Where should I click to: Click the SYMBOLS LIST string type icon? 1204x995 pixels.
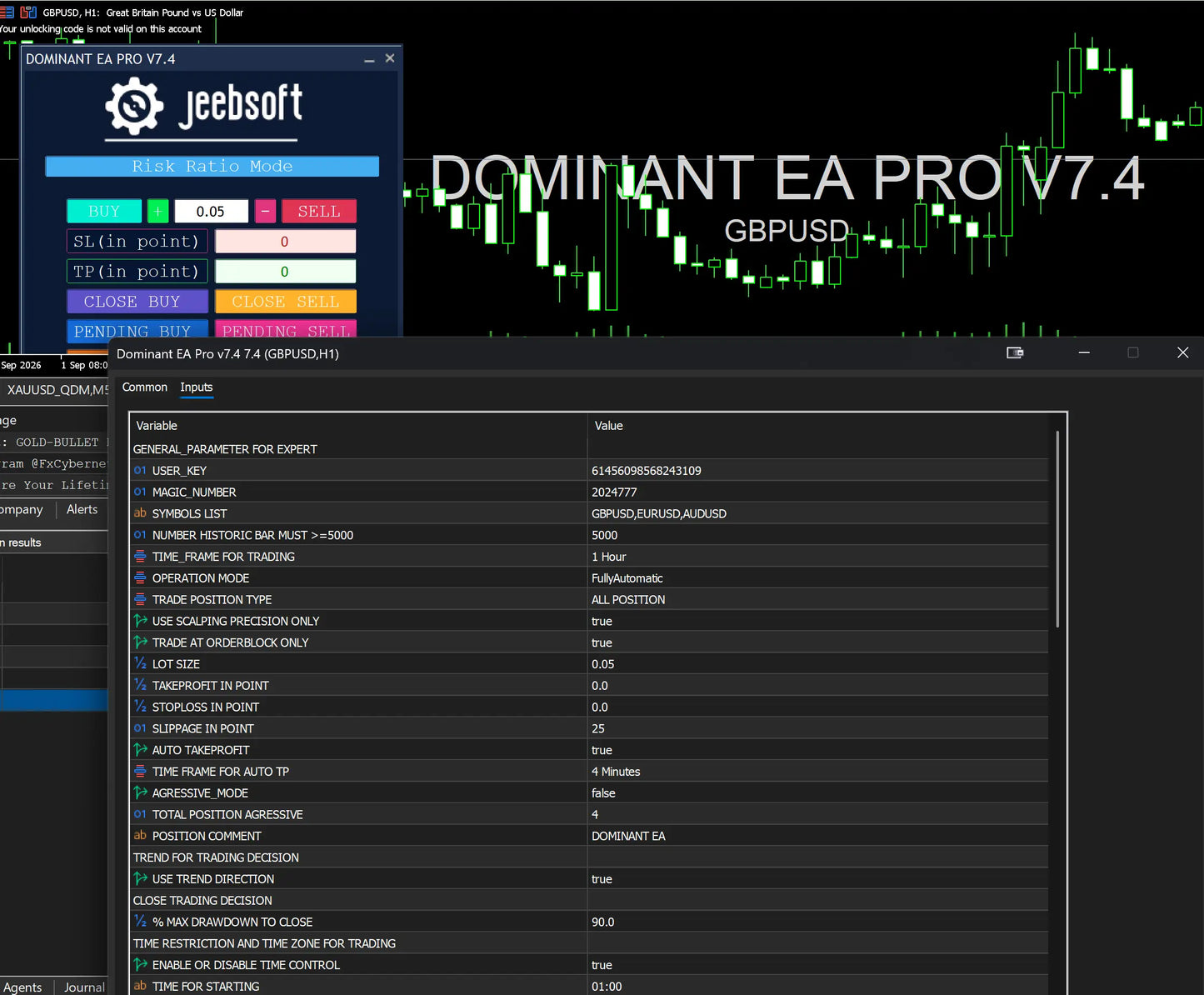point(140,513)
